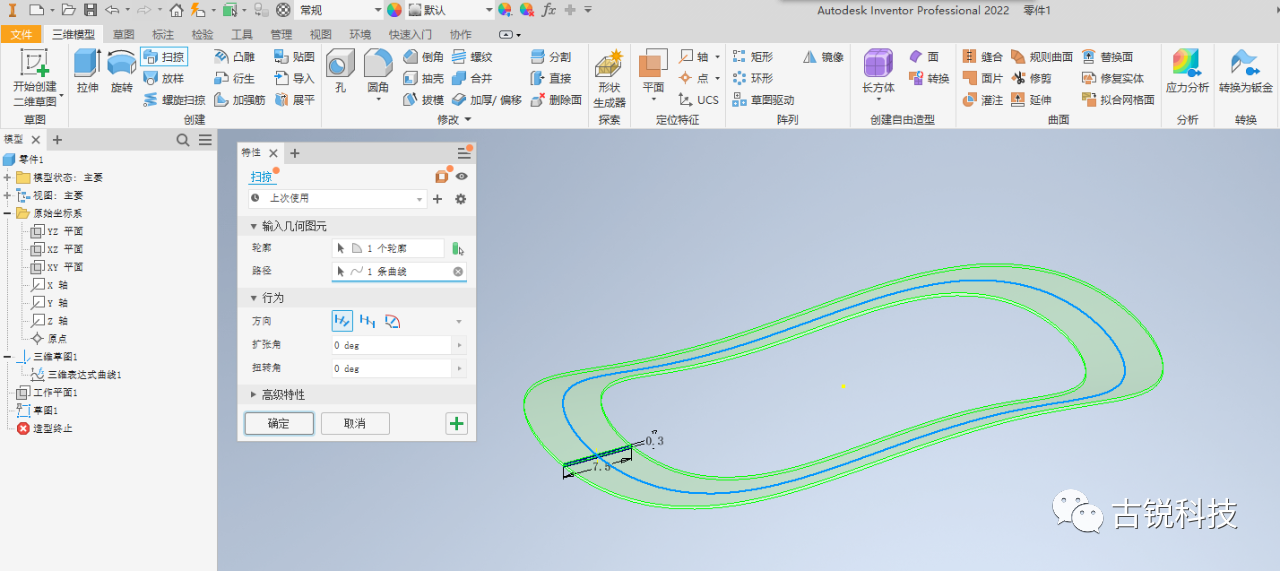Viewport: 1280px width, 571px height.
Task: Activate the Sweep (扫掠) tool in ribbon
Action: pyautogui.click(x=164, y=57)
